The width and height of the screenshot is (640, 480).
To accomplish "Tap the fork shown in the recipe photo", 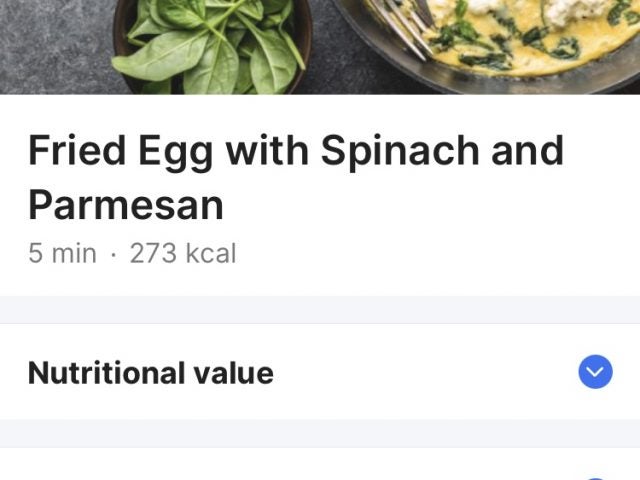I will [x=400, y=20].
